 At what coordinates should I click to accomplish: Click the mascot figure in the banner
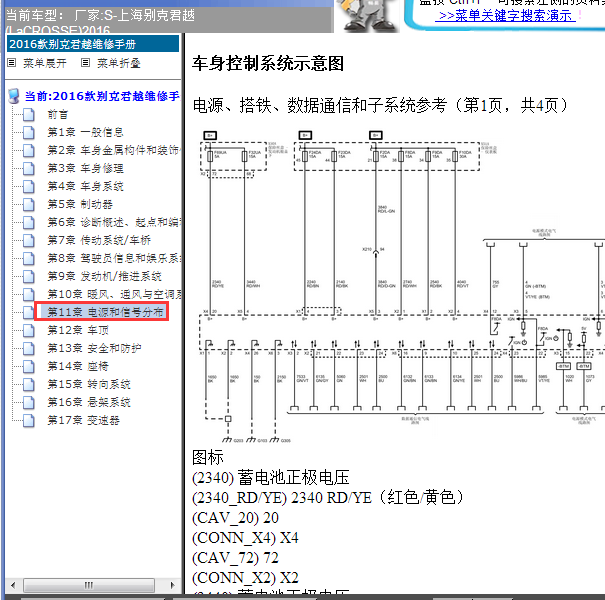point(367,15)
